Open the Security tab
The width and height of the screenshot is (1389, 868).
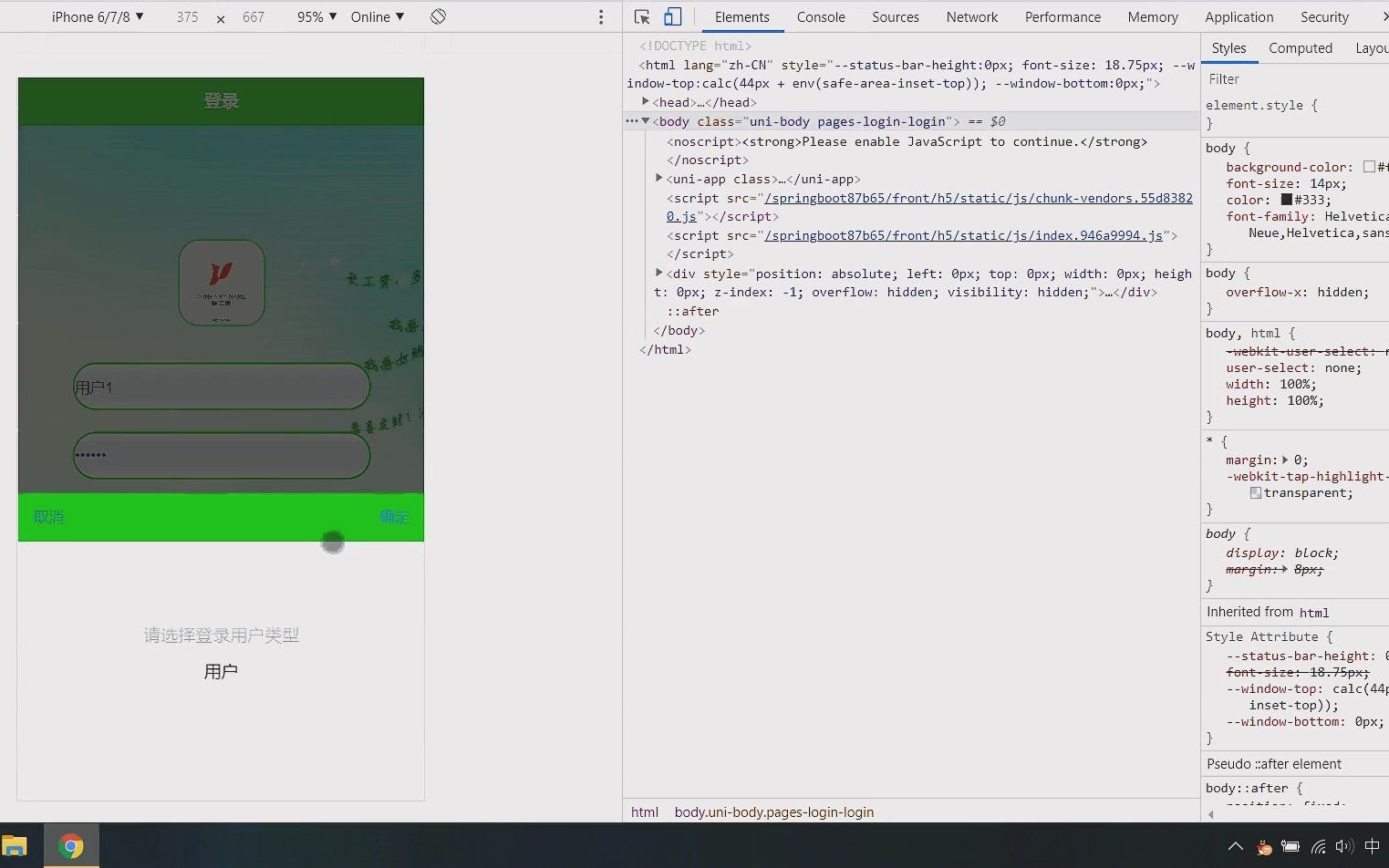coord(1324,16)
